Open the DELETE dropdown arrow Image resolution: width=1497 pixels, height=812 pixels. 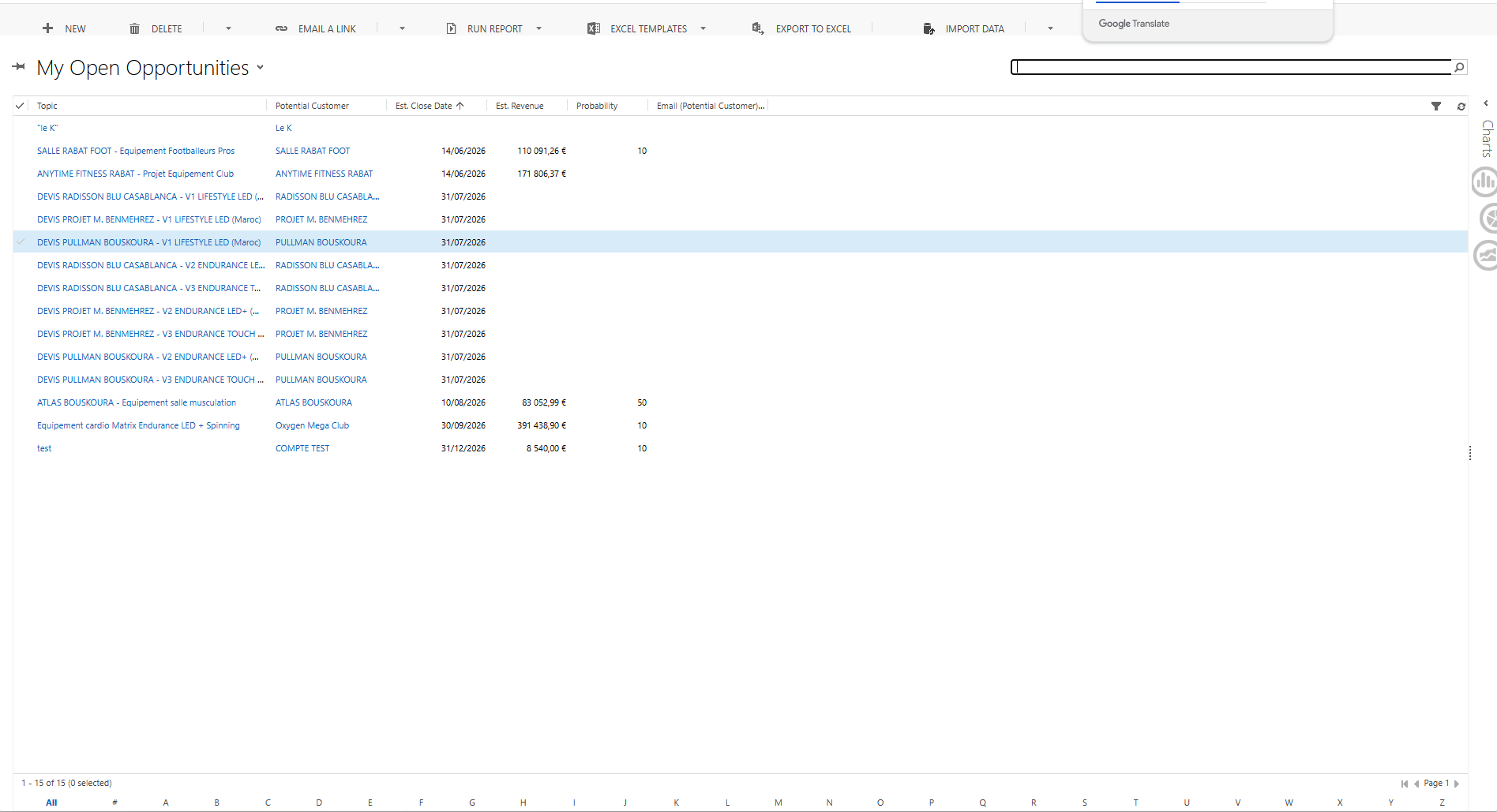pyautogui.click(x=229, y=28)
